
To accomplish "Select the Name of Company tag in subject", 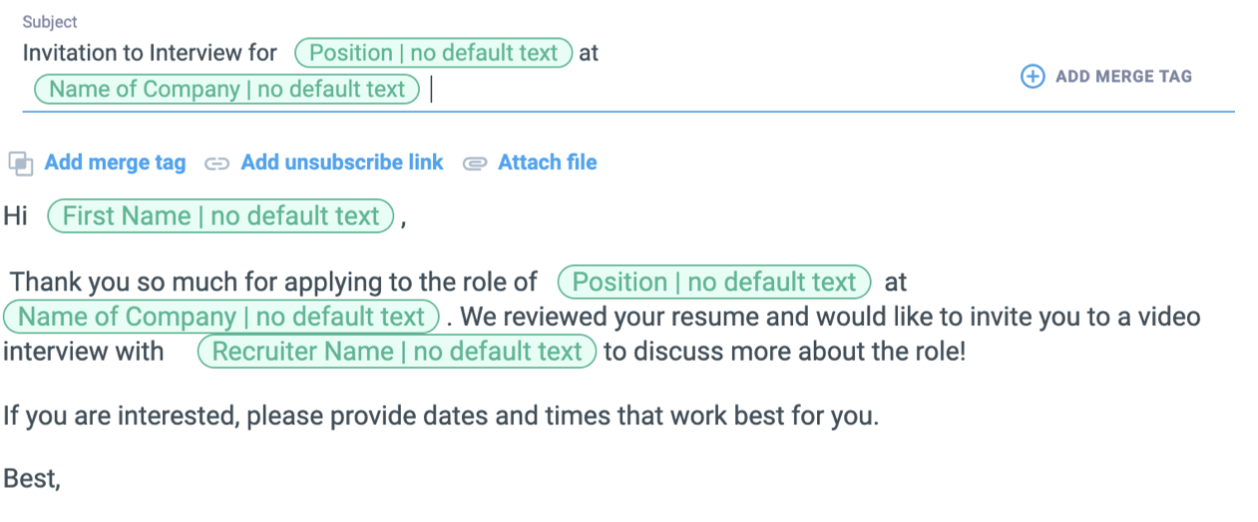I will pos(227,89).
